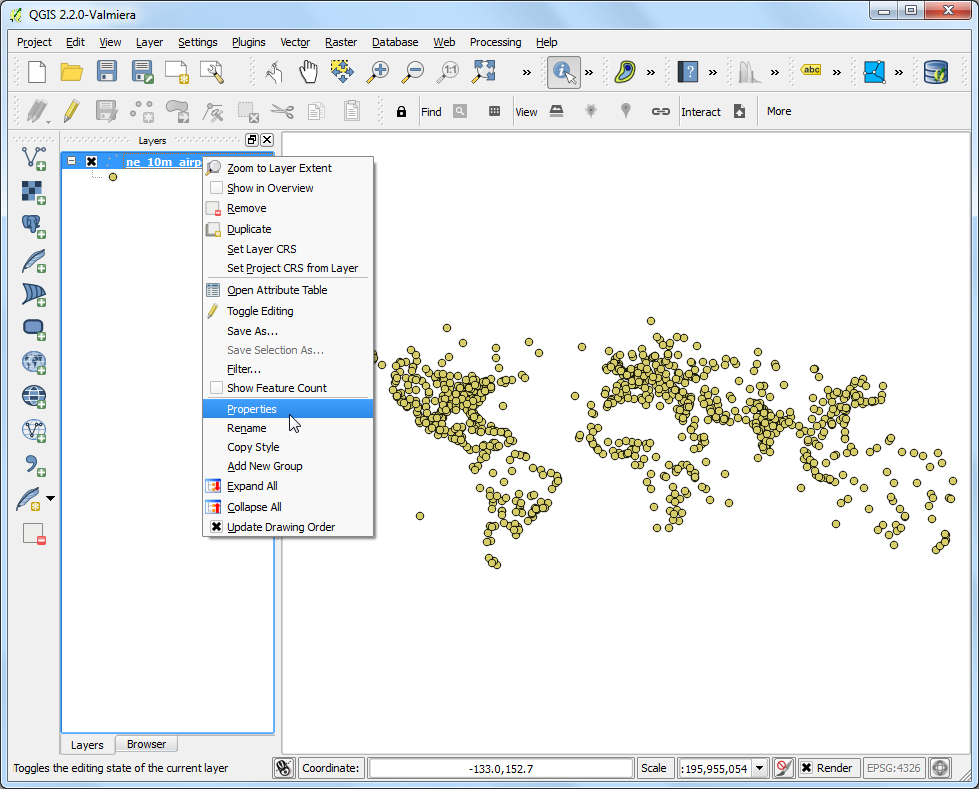The image size is (979, 789).
Task: Open a project using the folder icon
Action: coord(72,72)
